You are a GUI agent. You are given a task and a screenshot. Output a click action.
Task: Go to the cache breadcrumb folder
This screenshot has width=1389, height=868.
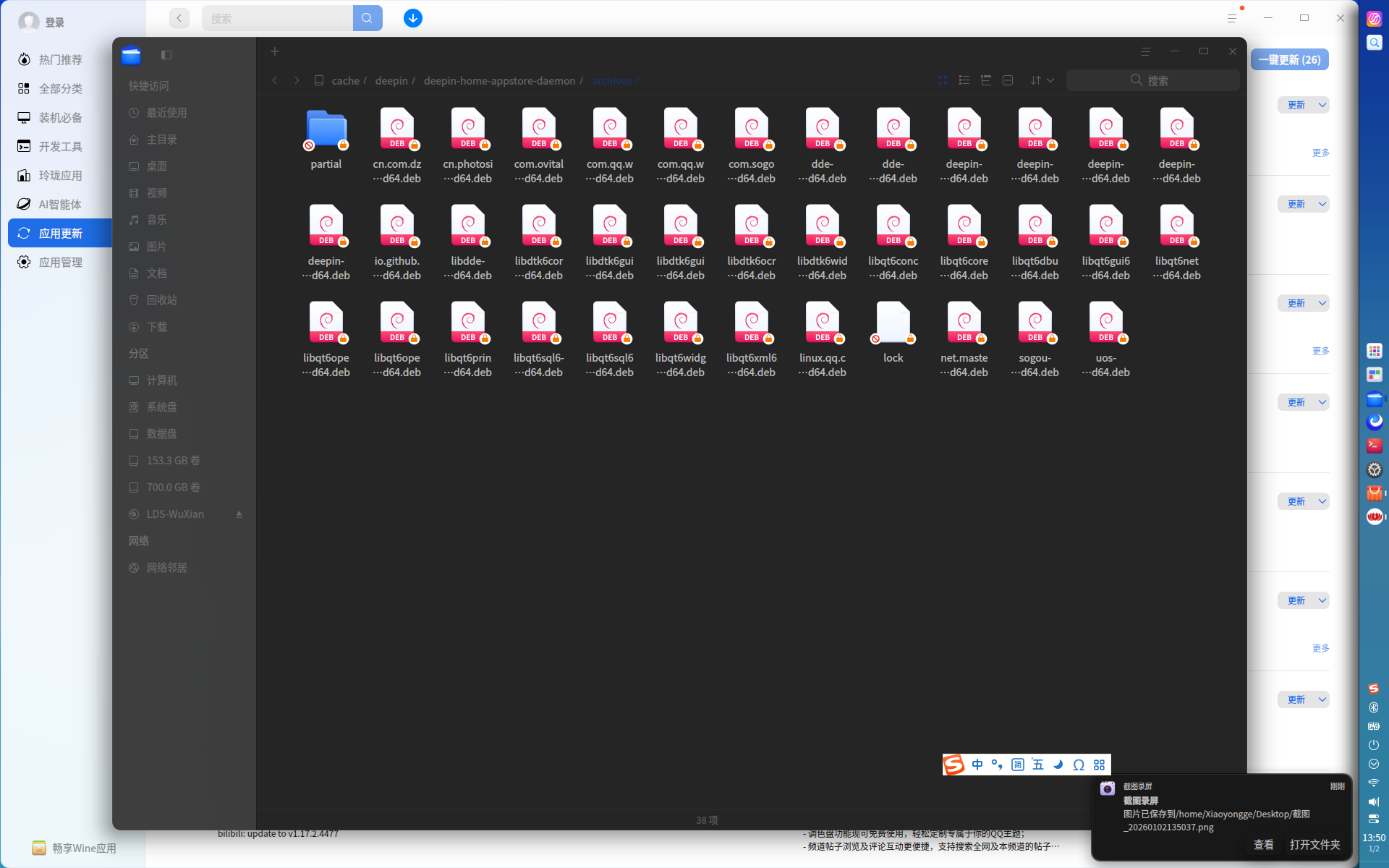(345, 80)
